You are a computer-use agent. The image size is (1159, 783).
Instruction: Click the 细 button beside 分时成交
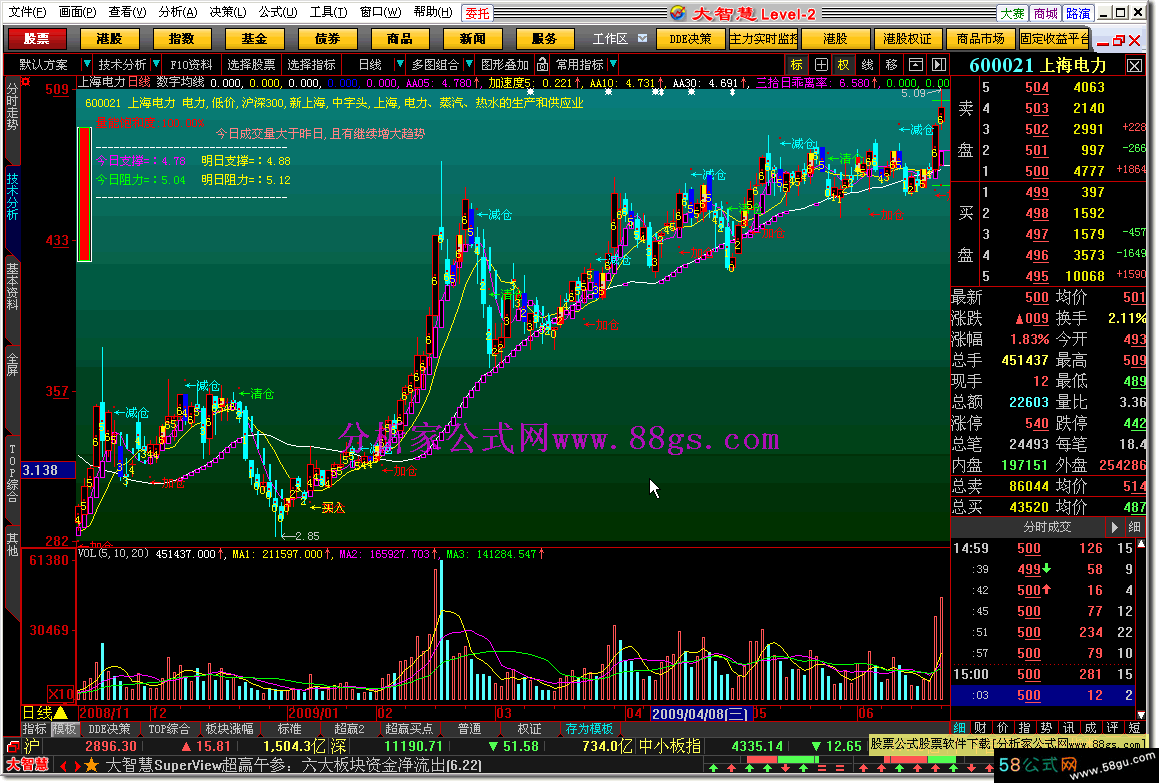pyautogui.click(x=1135, y=527)
